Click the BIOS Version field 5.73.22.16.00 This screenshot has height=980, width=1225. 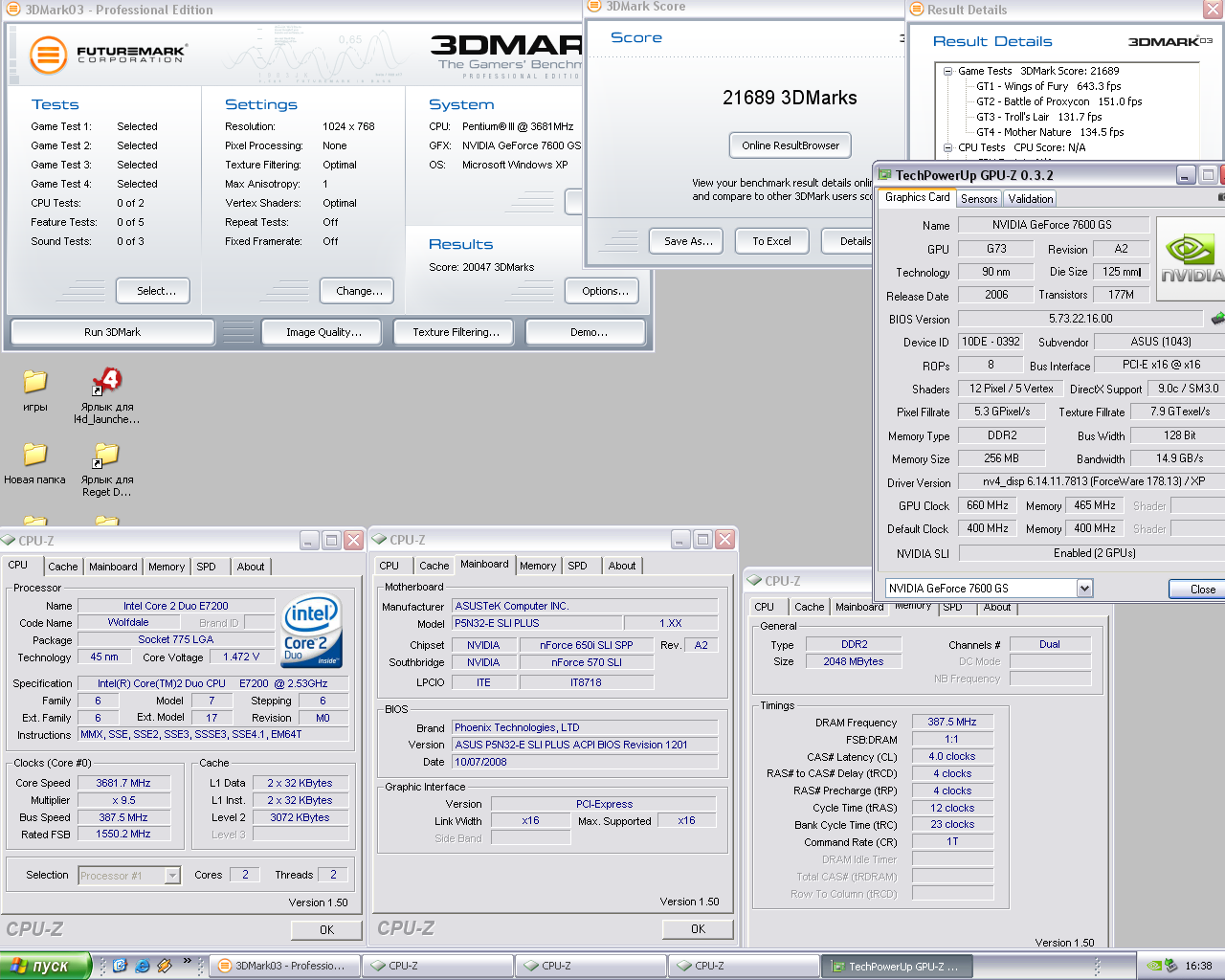(1080, 319)
